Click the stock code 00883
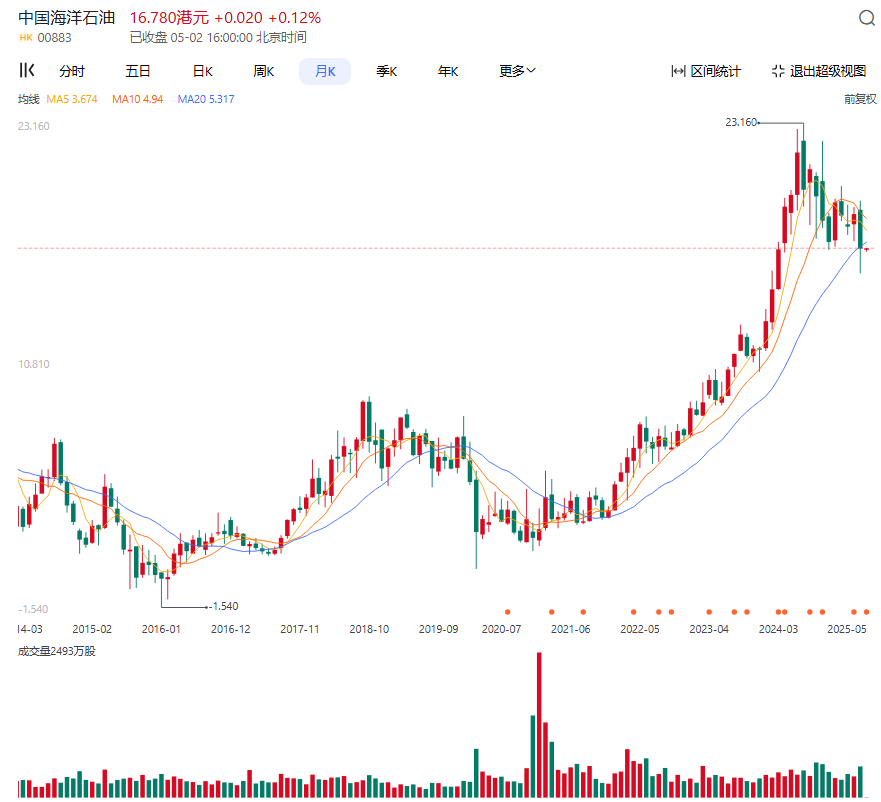 tap(55, 38)
